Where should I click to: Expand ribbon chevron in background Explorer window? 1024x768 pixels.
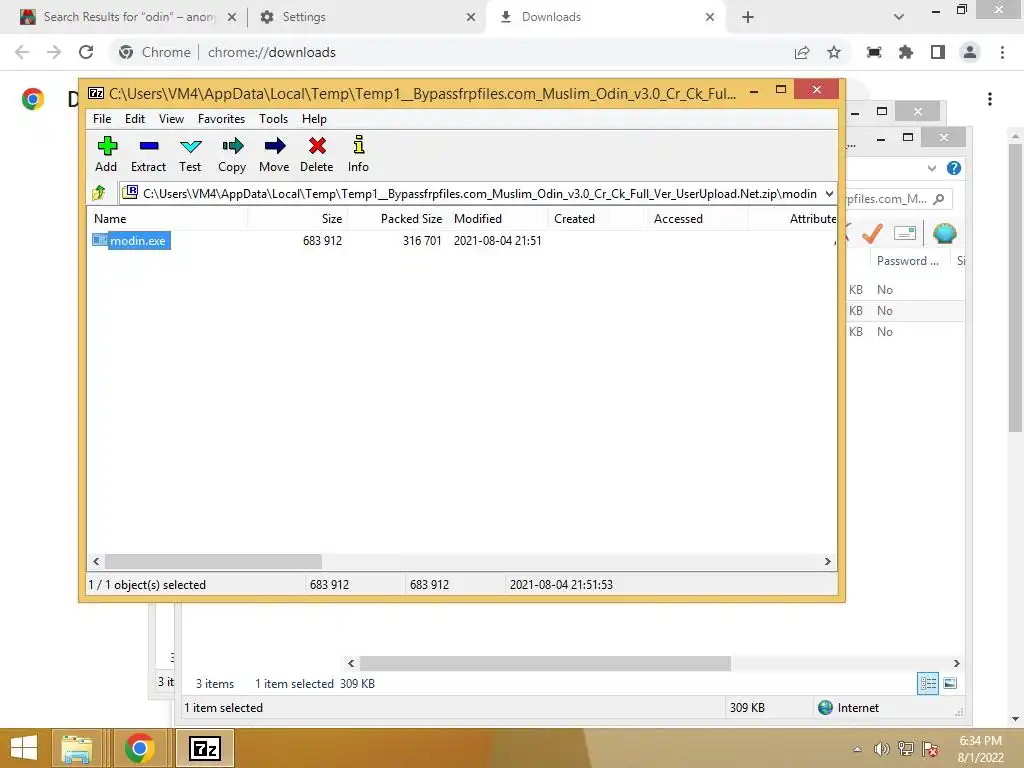[x=931, y=168]
